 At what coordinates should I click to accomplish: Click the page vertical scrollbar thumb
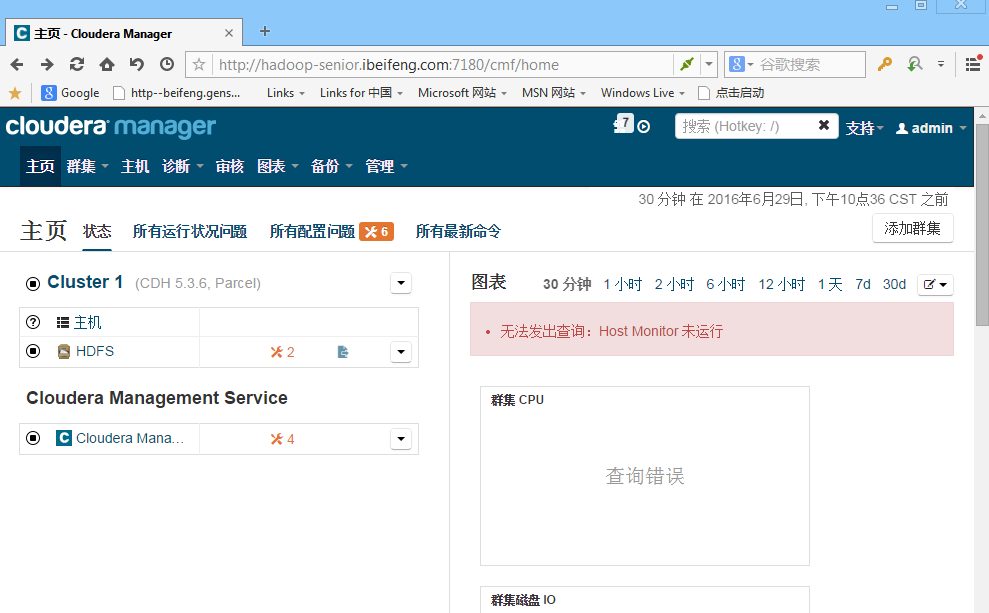[x=982, y=225]
